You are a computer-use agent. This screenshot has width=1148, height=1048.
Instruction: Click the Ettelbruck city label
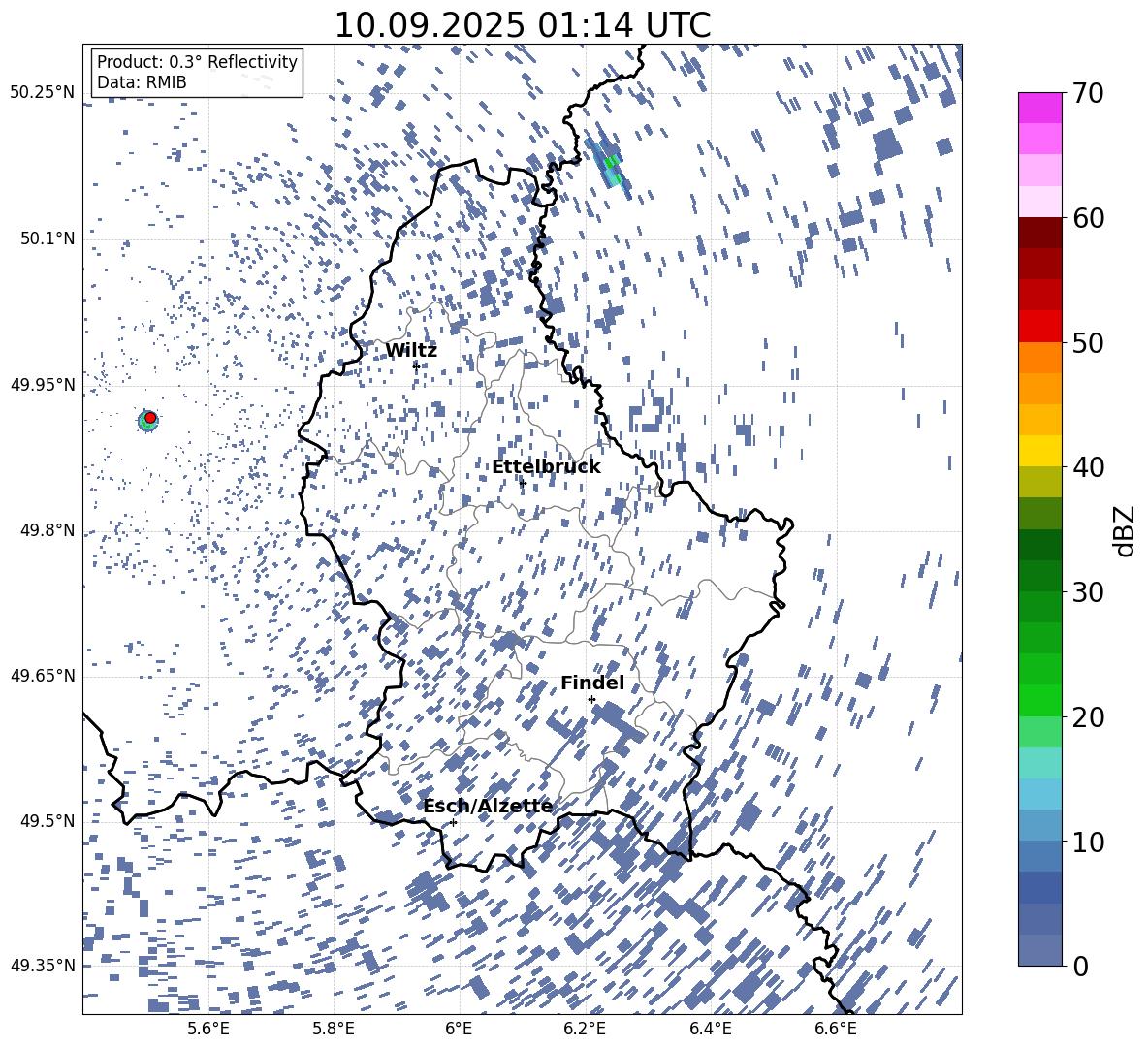pyautogui.click(x=546, y=467)
